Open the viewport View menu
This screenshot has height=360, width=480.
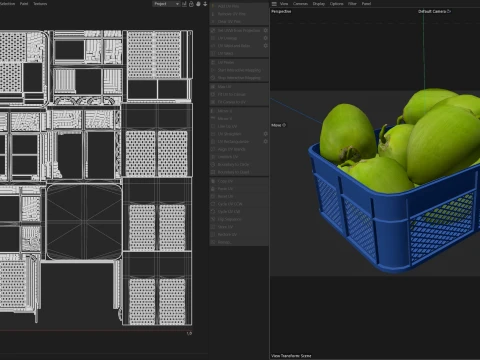(284, 4)
